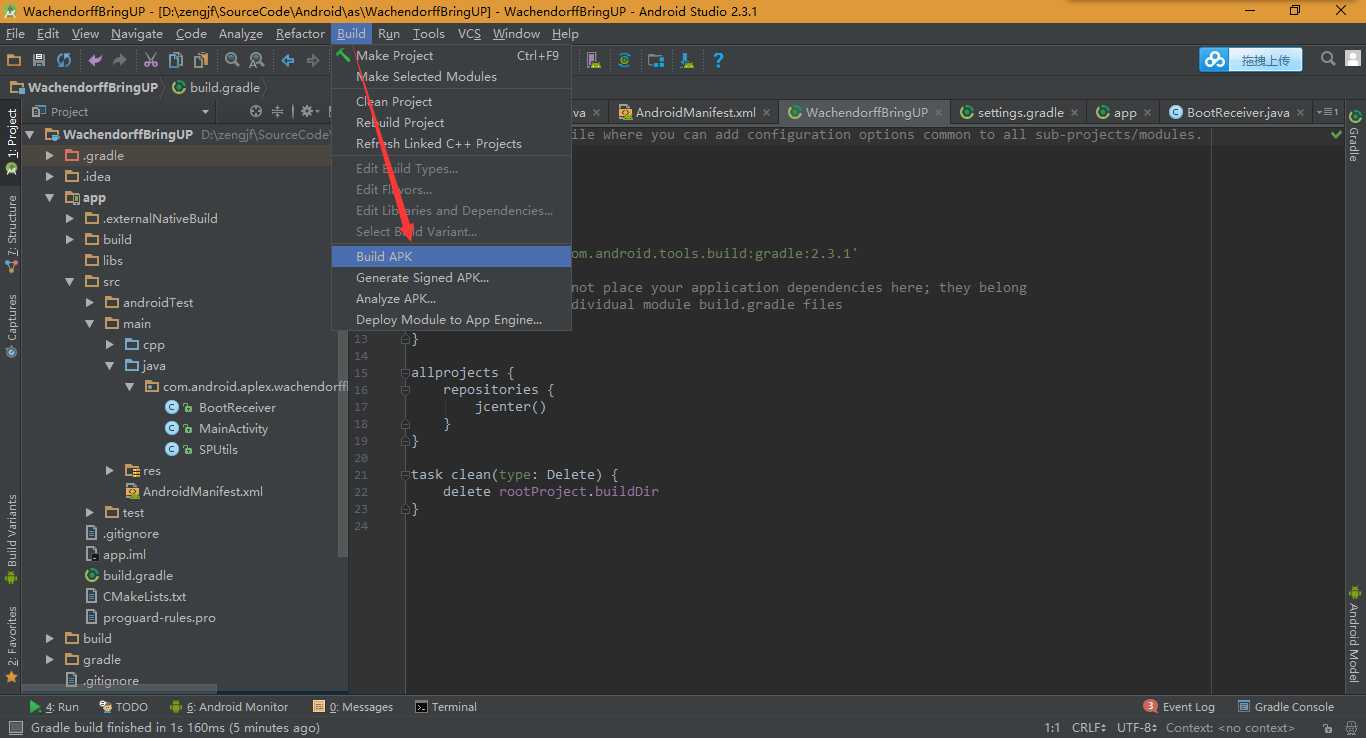The height and width of the screenshot is (738, 1366).
Task: Click the Open folder toolbar icon
Action: point(14,60)
